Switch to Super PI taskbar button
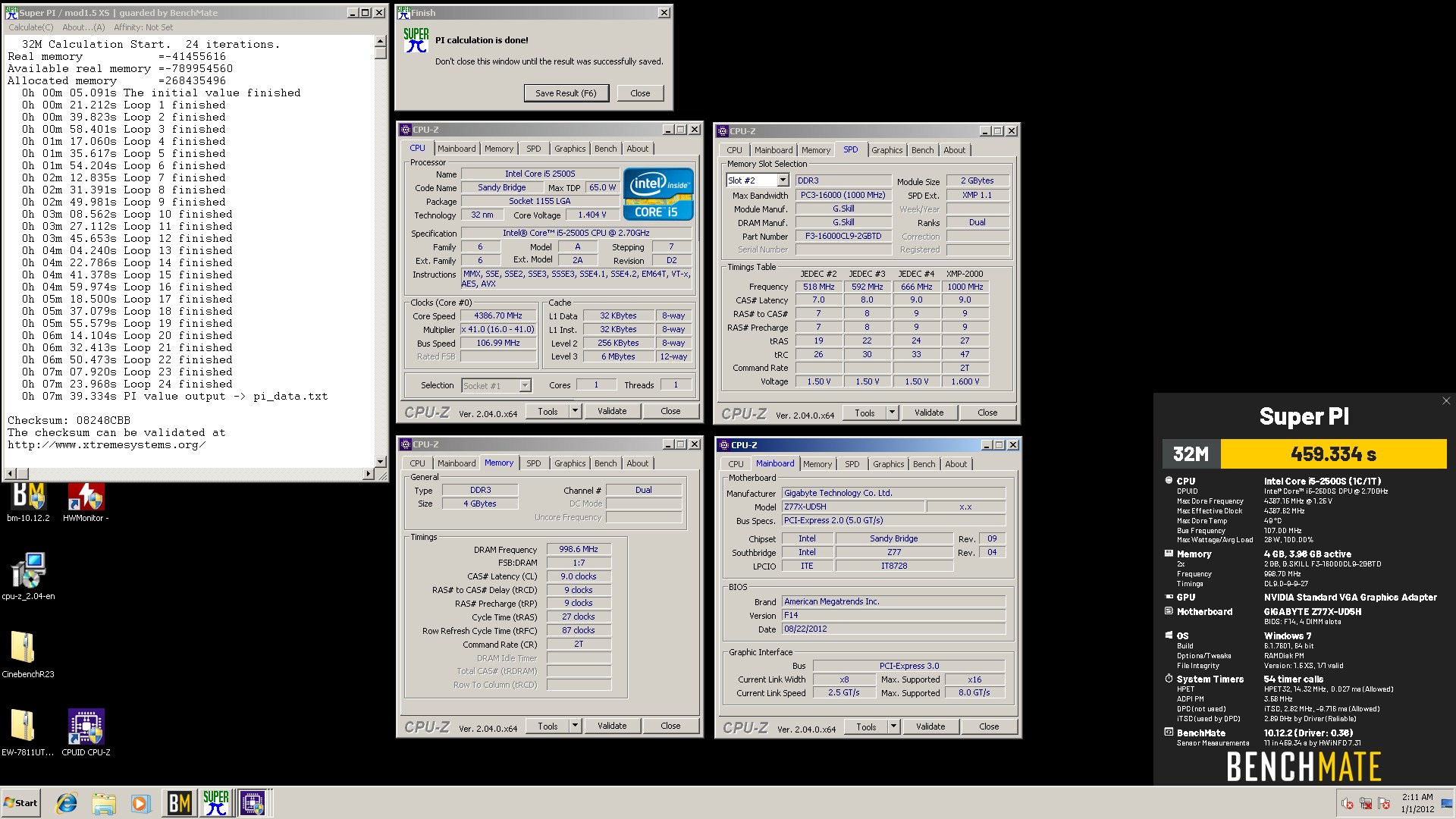This screenshot has width=1456, height=819. [216, 803]
